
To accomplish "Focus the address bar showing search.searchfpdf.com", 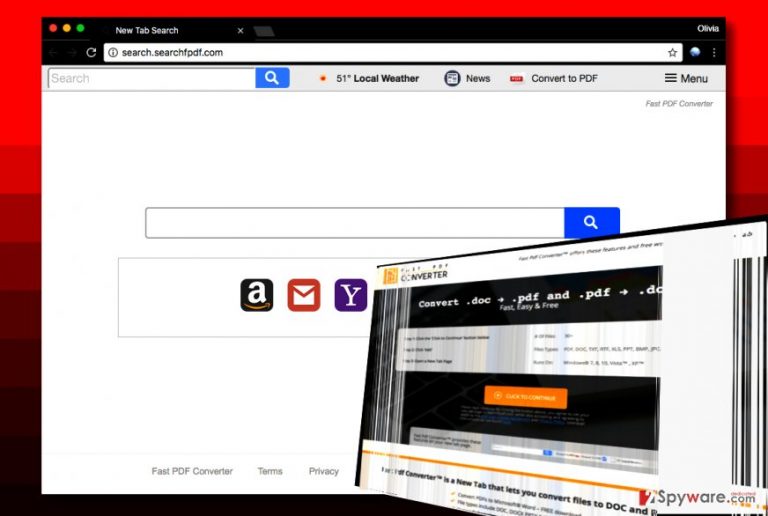I will coord(393,52).
